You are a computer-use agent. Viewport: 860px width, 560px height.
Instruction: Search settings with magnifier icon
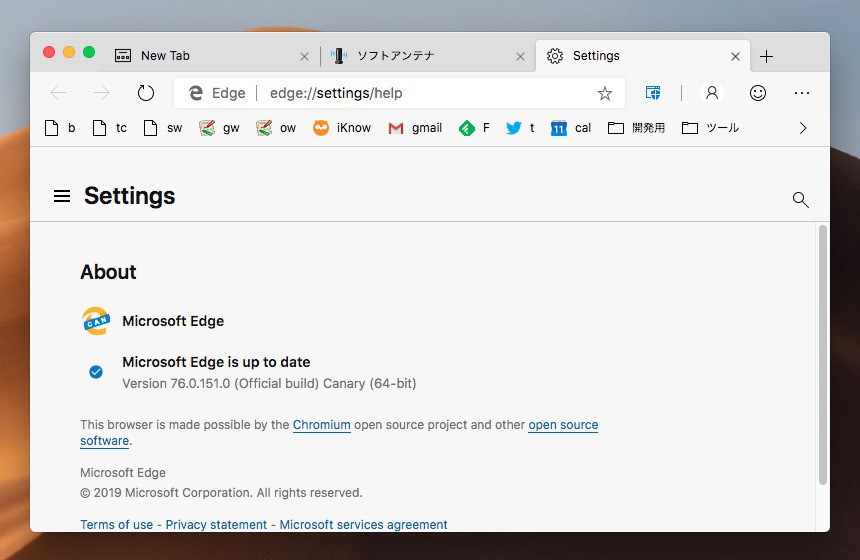tap(801, 200)
